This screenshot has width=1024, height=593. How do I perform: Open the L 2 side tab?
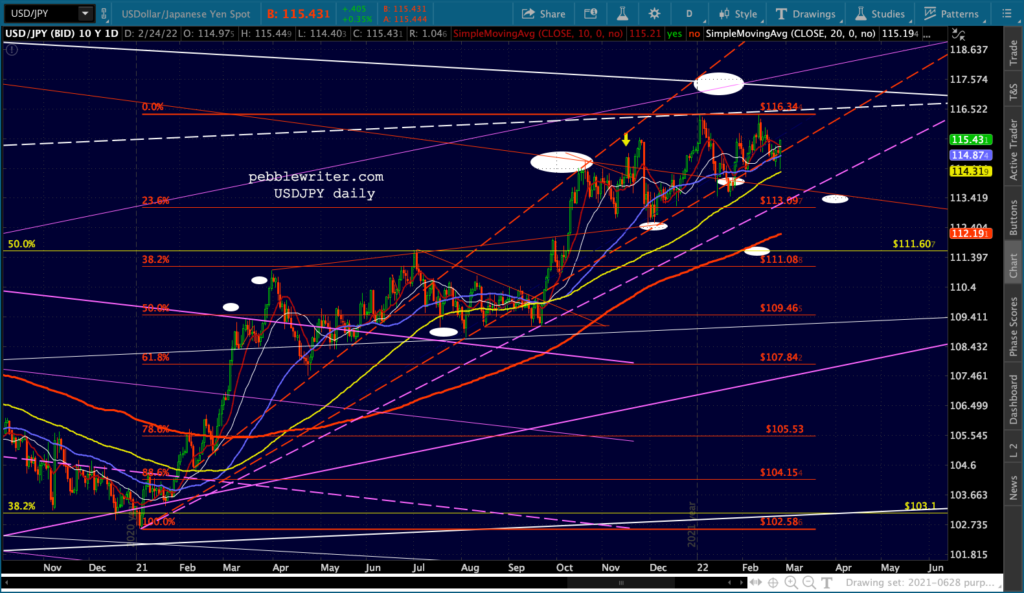click(x=1013, y=450)
